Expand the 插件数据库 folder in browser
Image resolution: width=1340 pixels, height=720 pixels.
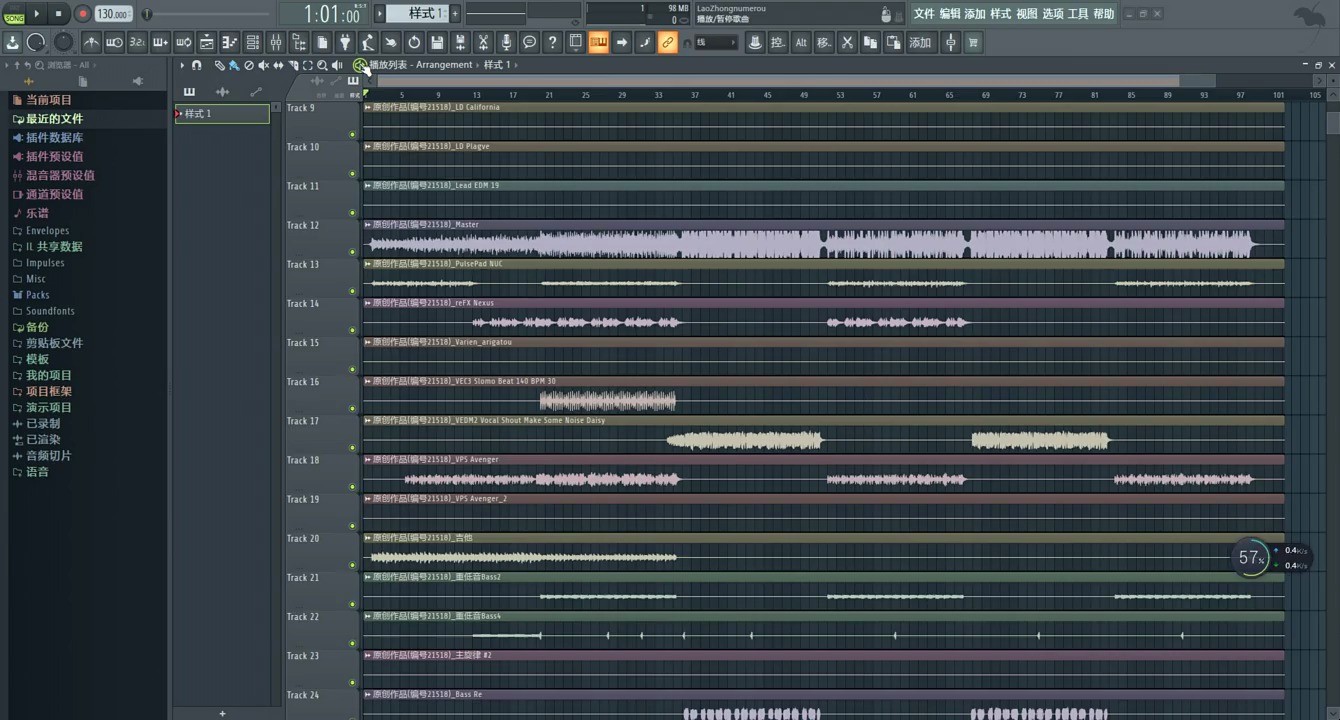(54, 138)
